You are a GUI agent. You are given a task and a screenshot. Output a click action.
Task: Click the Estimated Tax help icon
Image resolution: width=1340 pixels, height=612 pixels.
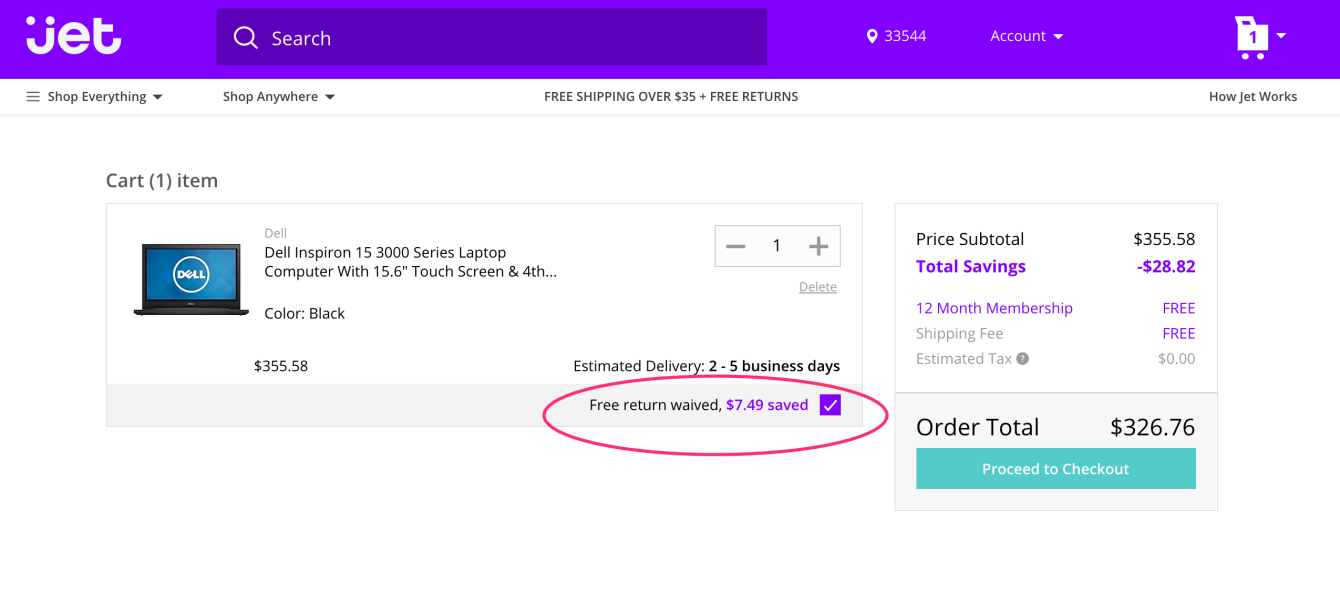[x=1022, y=359]
